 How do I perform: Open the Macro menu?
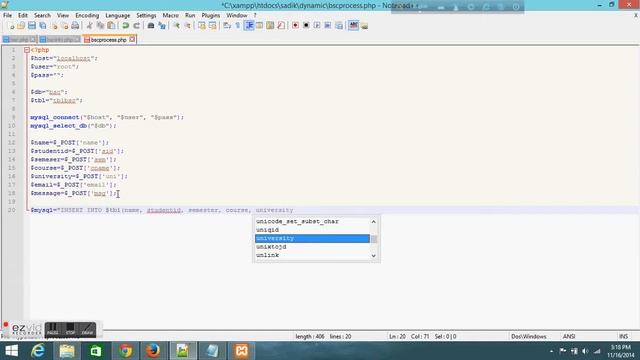click(x=171, y=16)
